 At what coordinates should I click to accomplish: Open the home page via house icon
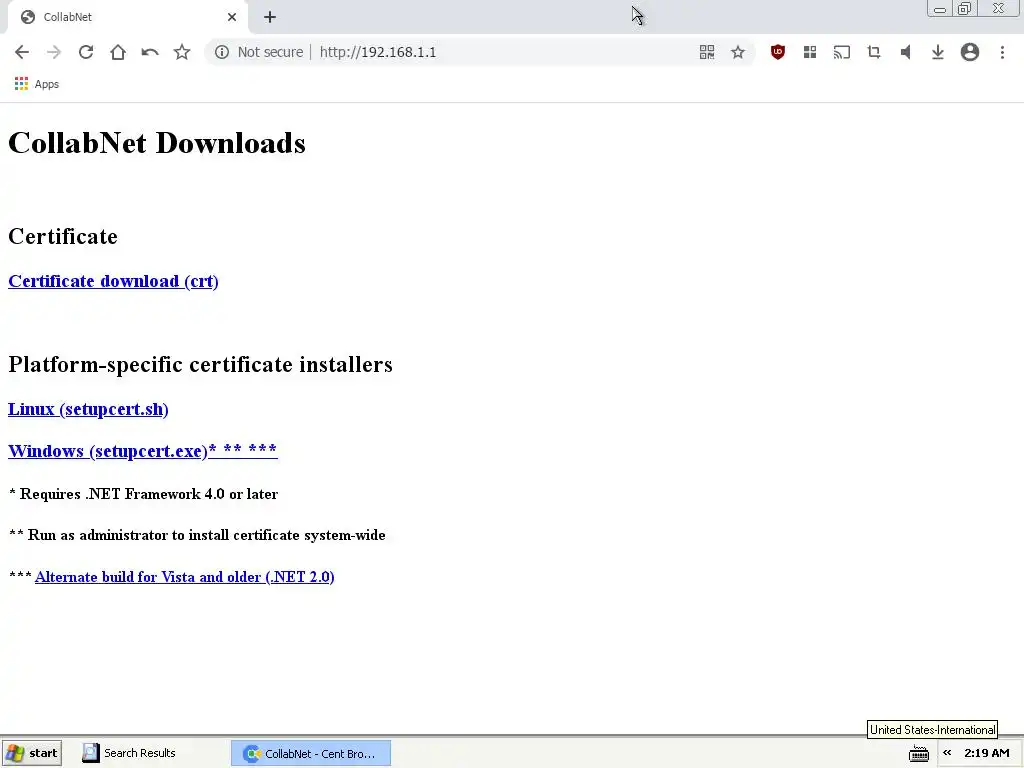(118, 52)
